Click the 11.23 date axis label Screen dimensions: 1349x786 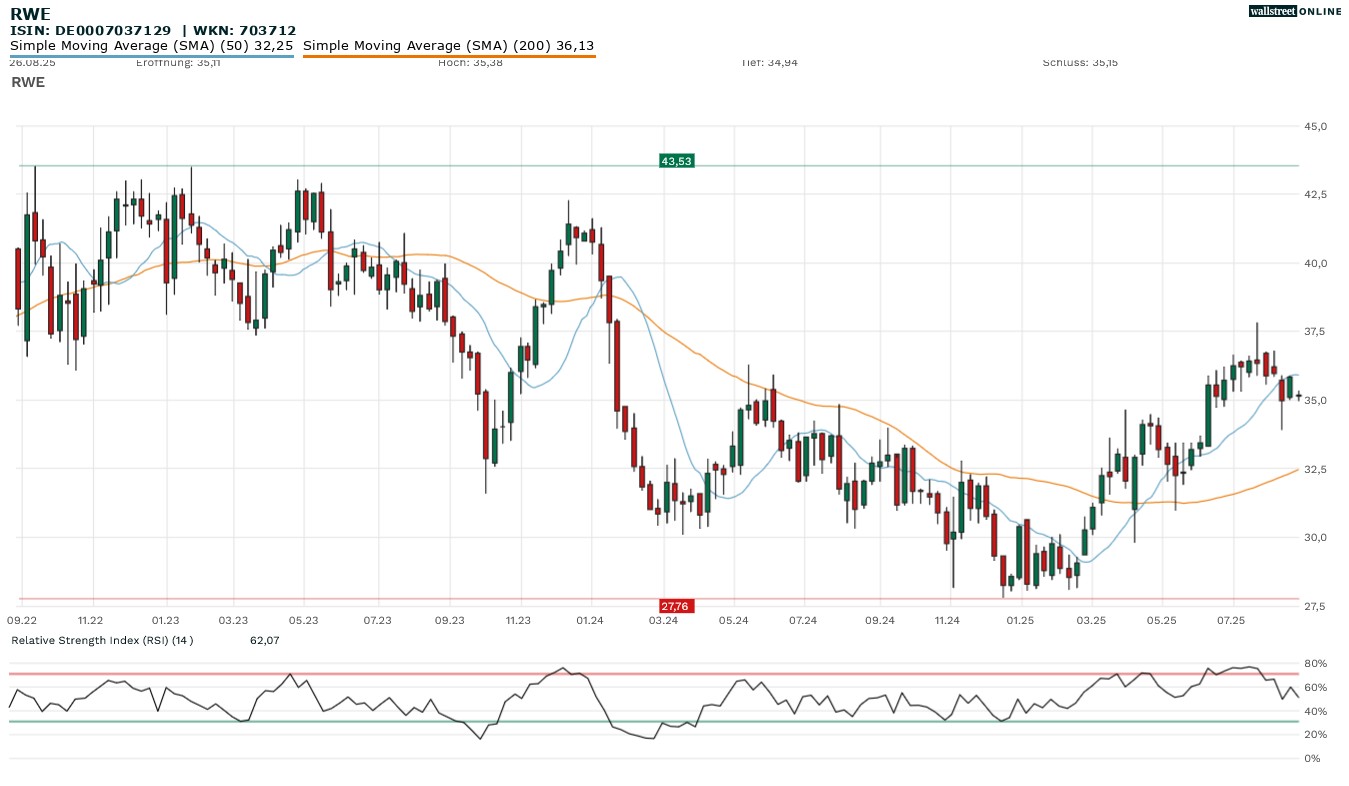pyautogui.click(x=517, y=620)
